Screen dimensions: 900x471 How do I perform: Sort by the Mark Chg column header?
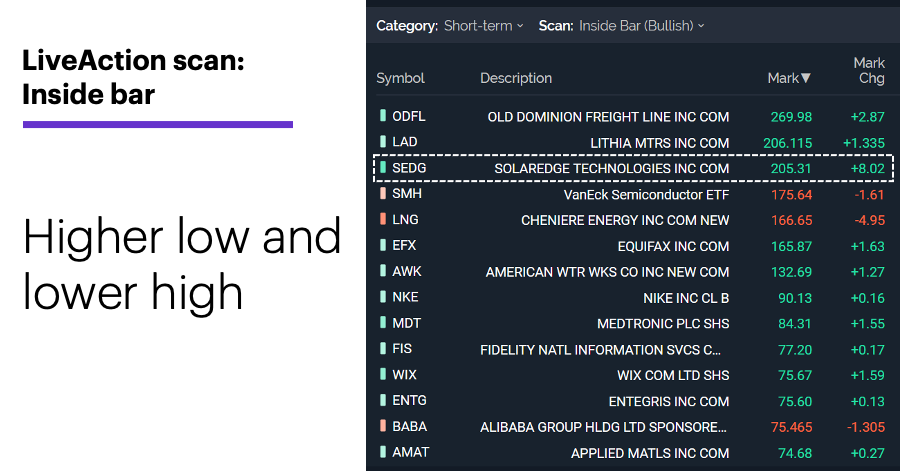[870, 71]
